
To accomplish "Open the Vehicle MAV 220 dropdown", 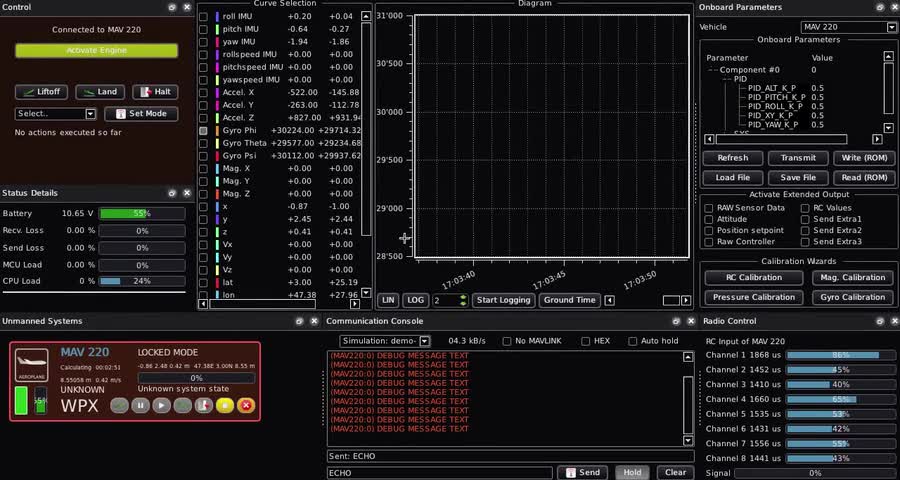I will pos(847,27).
